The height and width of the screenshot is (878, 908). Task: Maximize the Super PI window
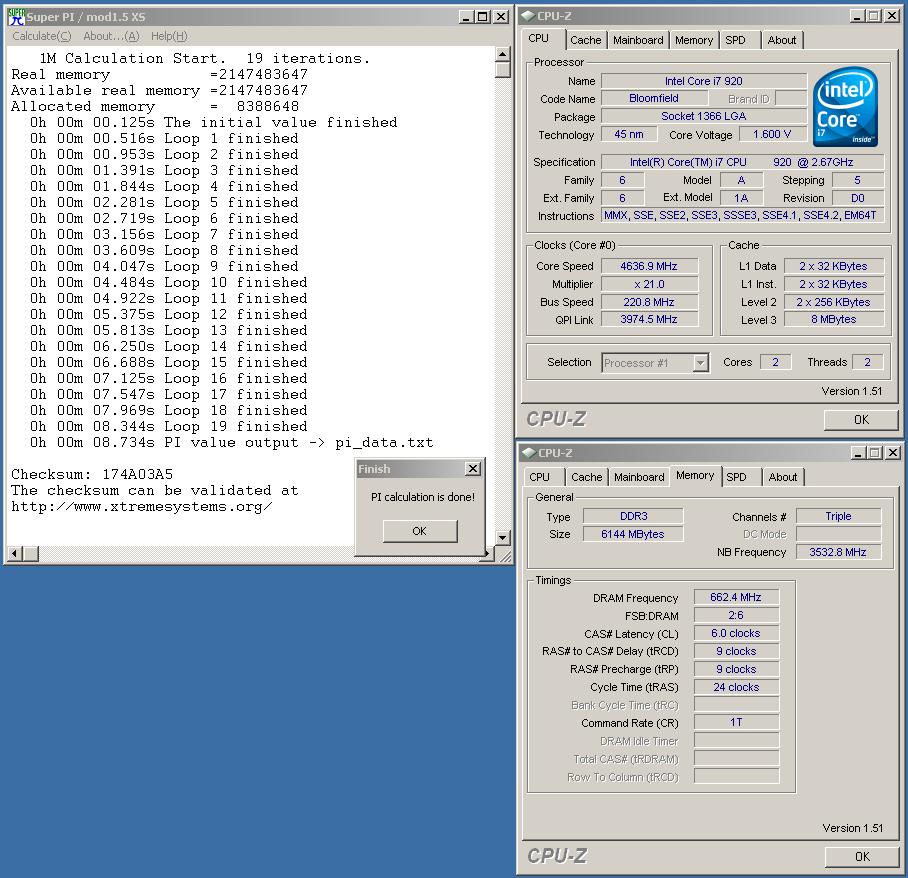[x=482, y=17]
